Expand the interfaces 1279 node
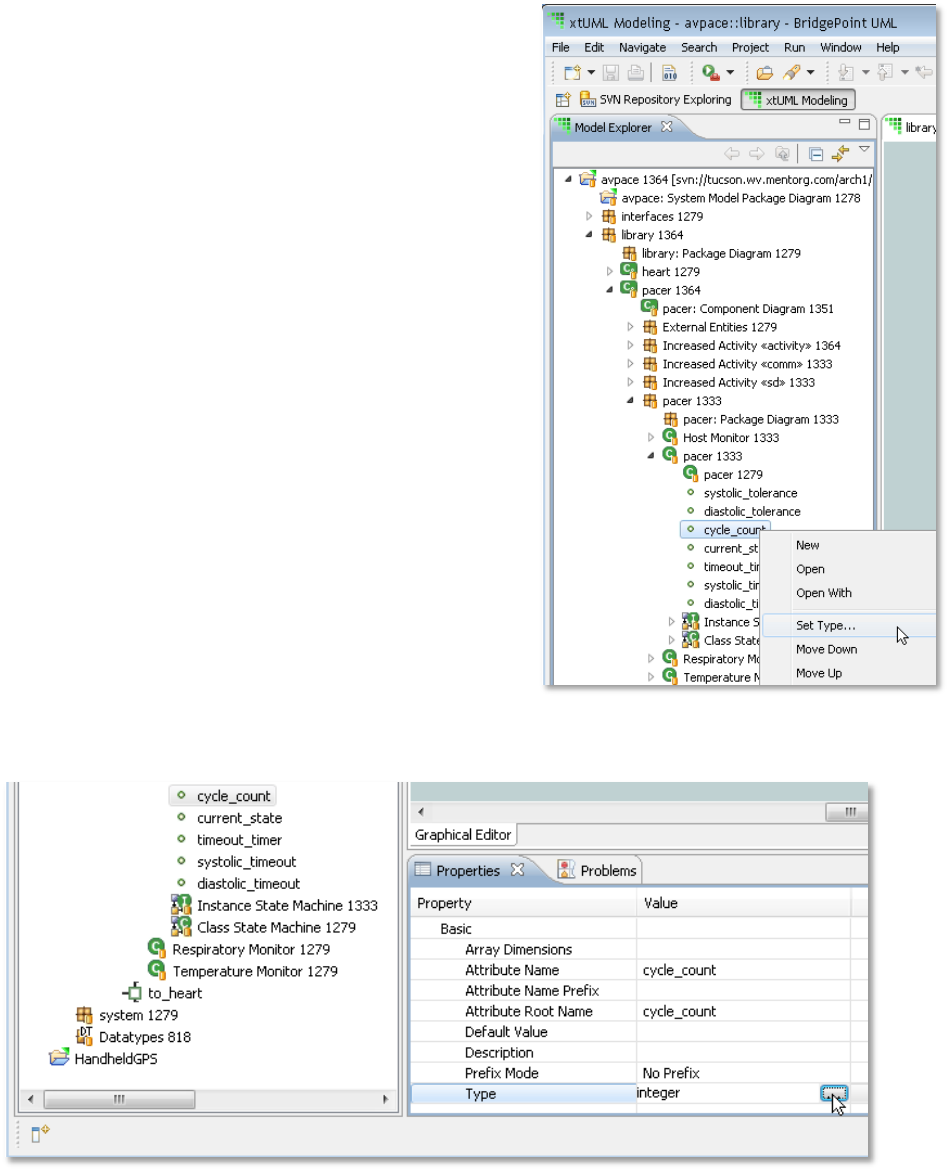948x1170 pixels. point(589,216)
